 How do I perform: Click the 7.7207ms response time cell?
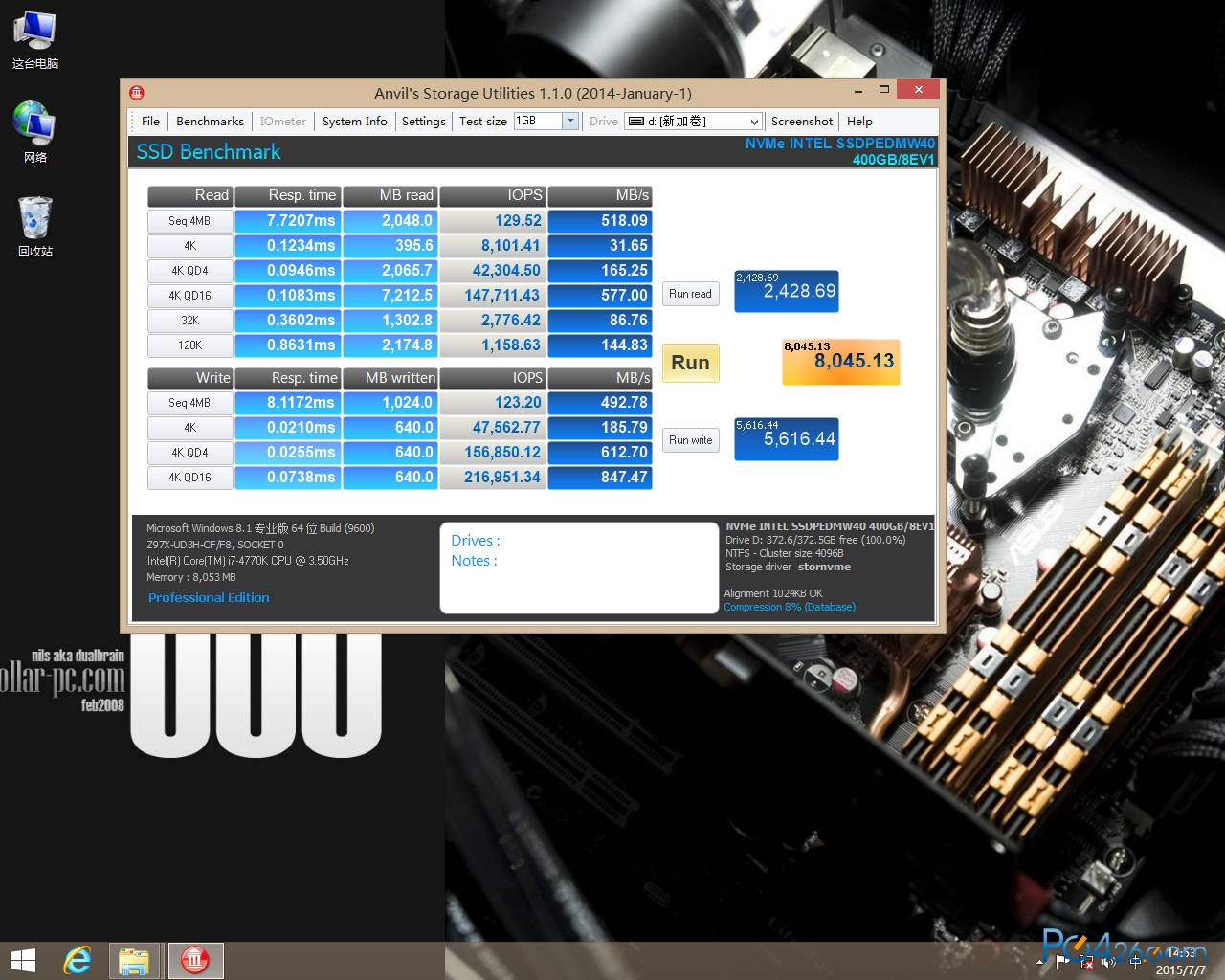pos(288,221)
